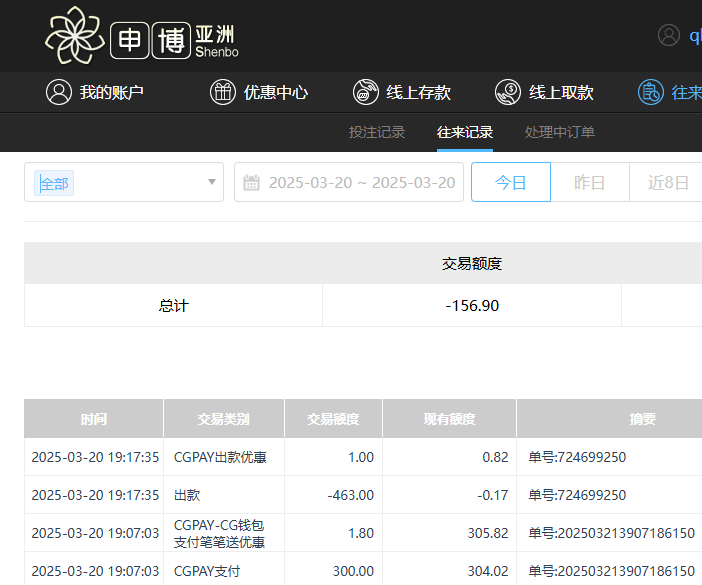Select the 今日 filter button
Screen dimensions: 702x585
[511, 182]
